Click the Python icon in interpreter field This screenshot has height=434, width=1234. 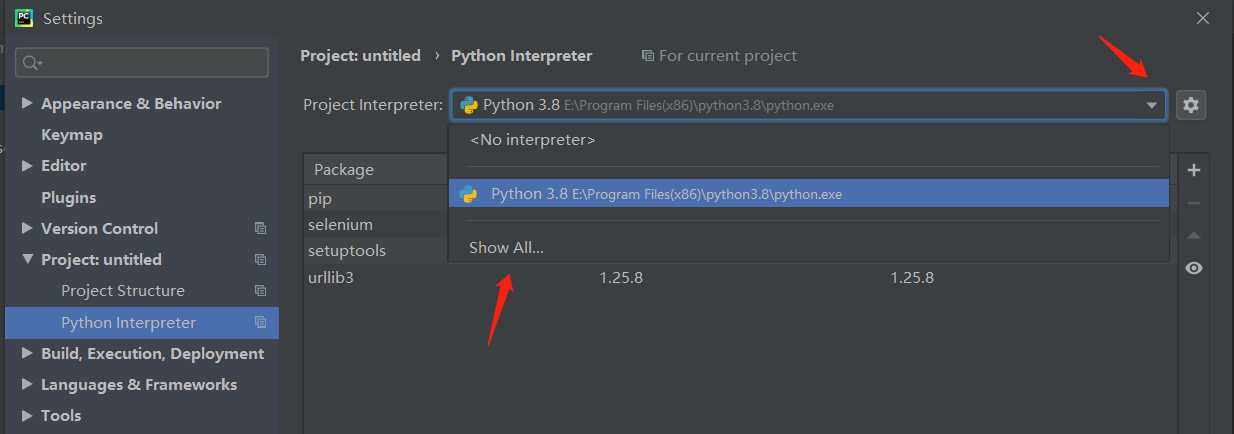[x=469, y=105]
